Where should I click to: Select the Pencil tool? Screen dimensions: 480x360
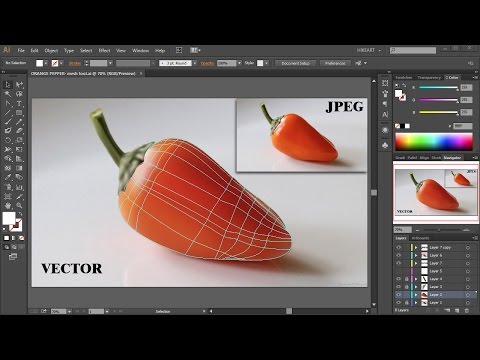tap(19, 122)
